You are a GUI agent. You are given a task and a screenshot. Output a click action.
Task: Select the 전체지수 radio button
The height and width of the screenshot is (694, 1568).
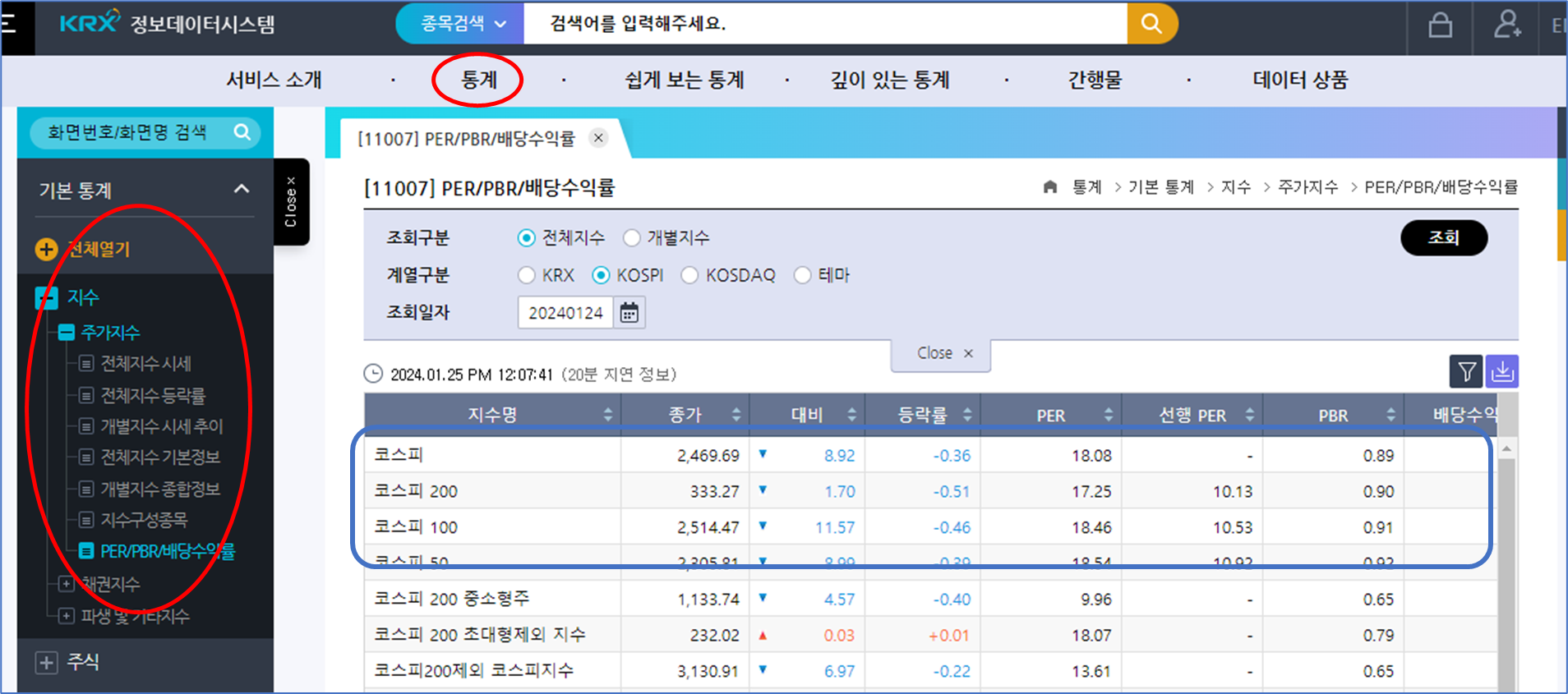tap(526, 238)
